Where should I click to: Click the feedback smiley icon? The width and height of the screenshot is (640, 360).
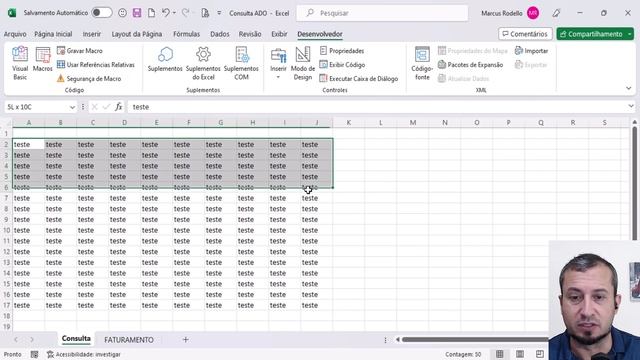122,13
